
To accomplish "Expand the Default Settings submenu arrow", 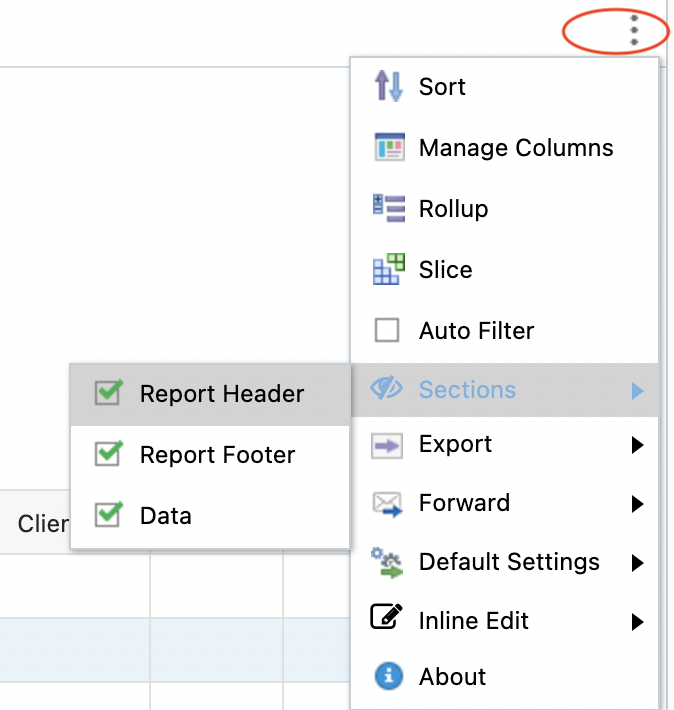I will coord(637,563).
